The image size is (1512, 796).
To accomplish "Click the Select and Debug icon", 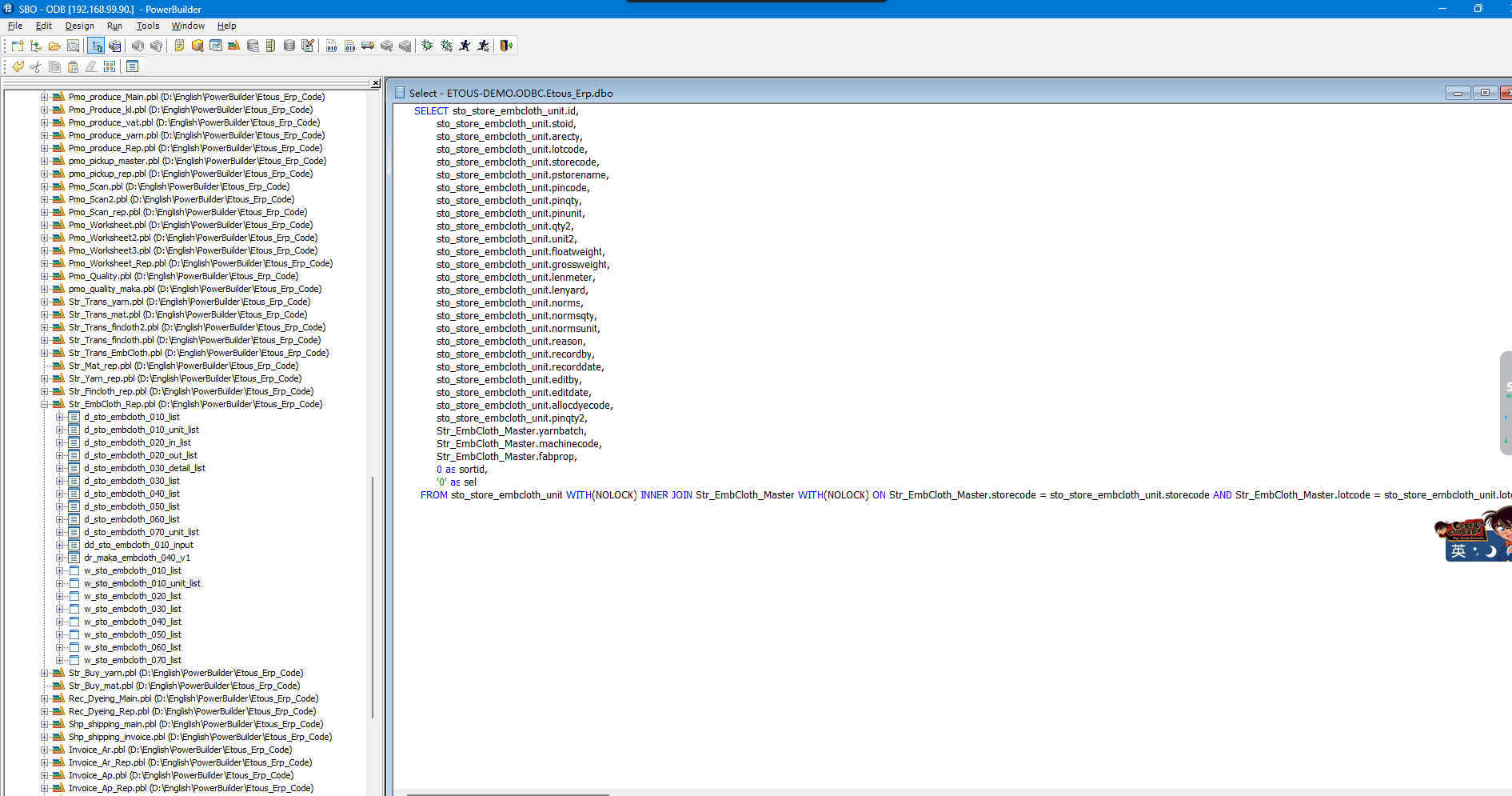I will pos(446,46).
